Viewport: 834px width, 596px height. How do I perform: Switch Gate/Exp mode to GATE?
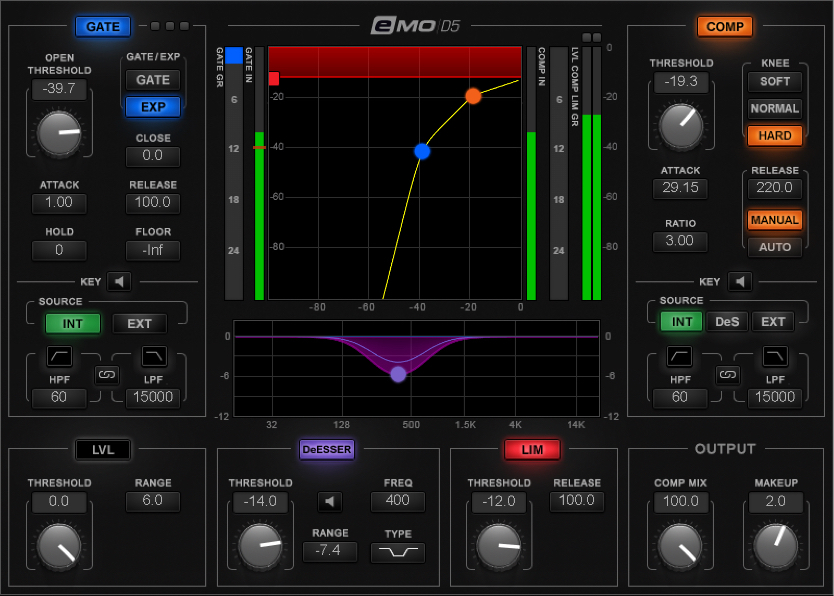point(153,80)
